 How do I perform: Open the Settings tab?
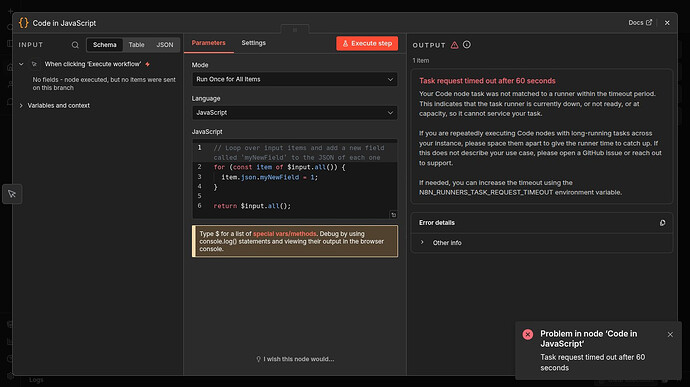point(253,43)
